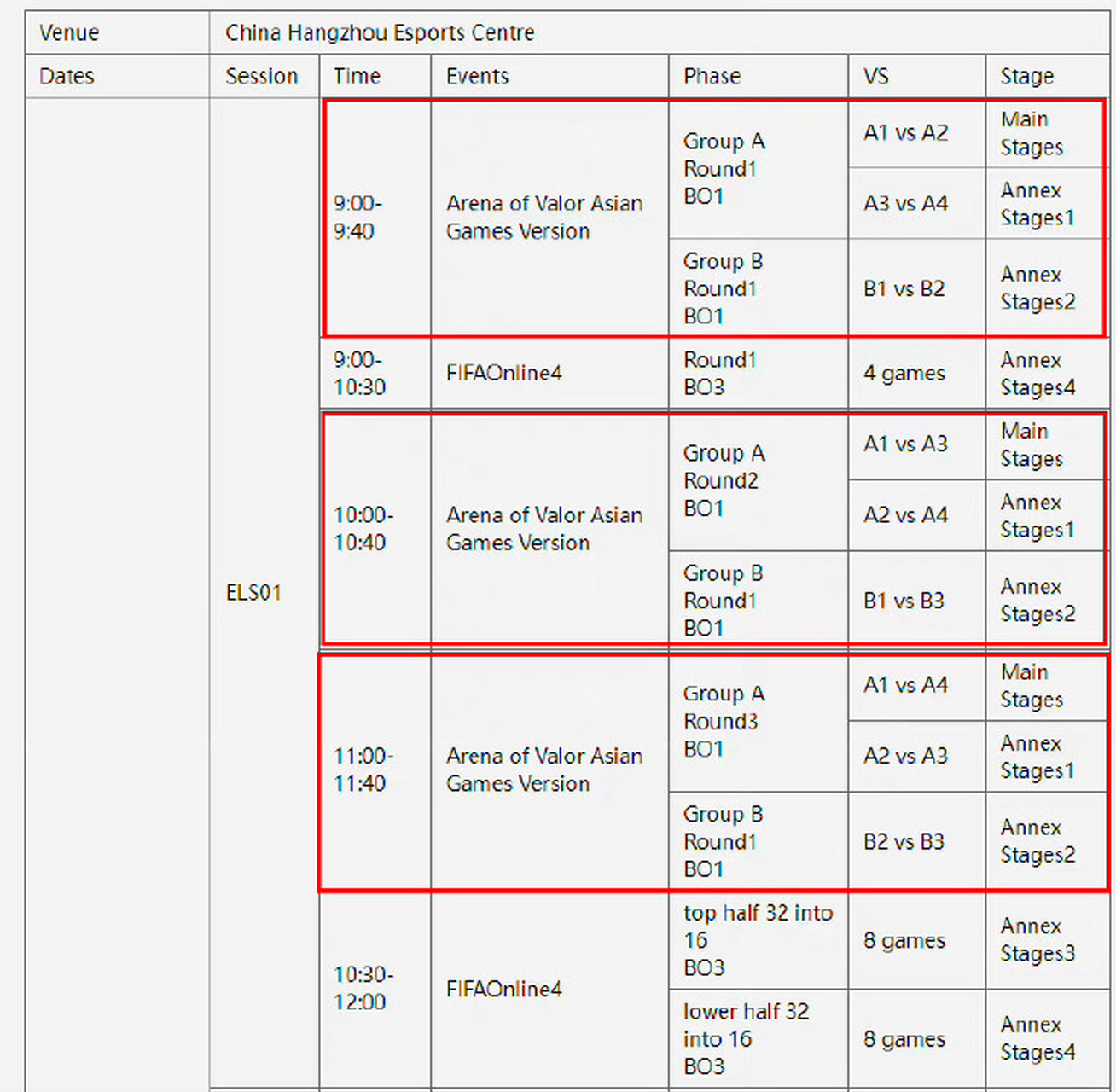Click the "B1 vs B3" match cell
This screenshot has width=1116, height=1092.
[x=917, y=601]
